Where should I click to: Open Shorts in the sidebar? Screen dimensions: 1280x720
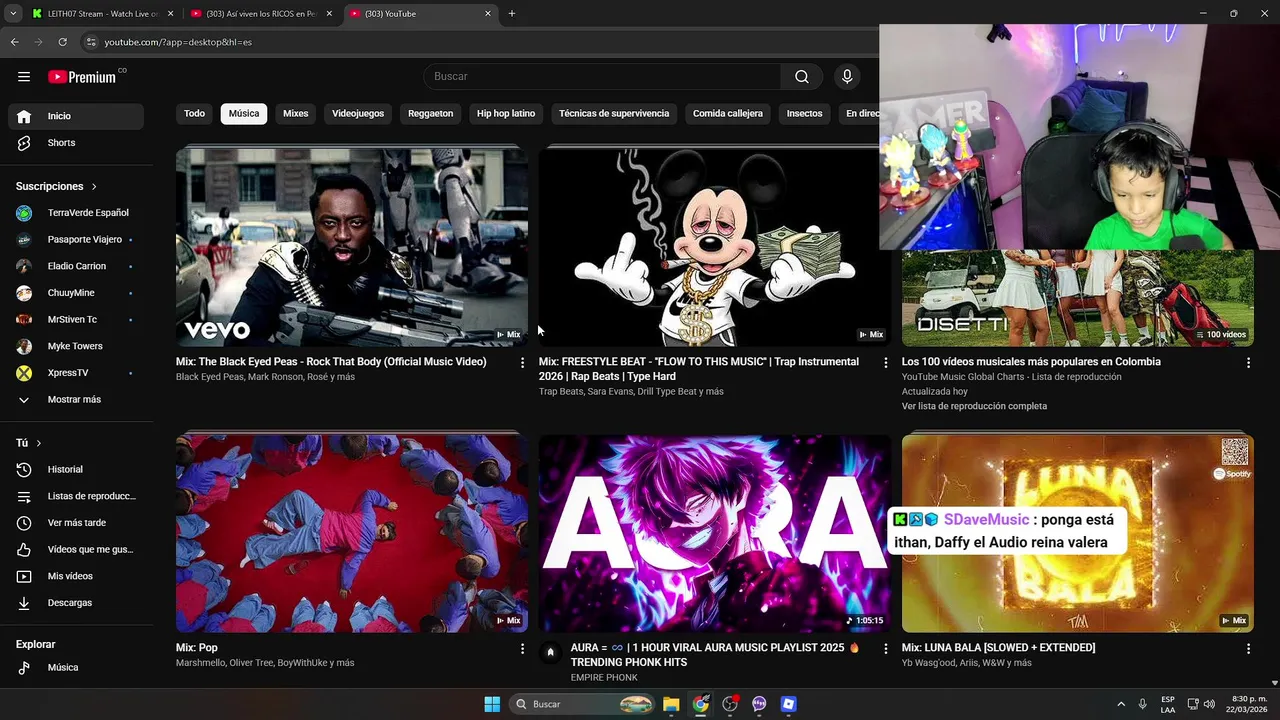tap(76, 143)
